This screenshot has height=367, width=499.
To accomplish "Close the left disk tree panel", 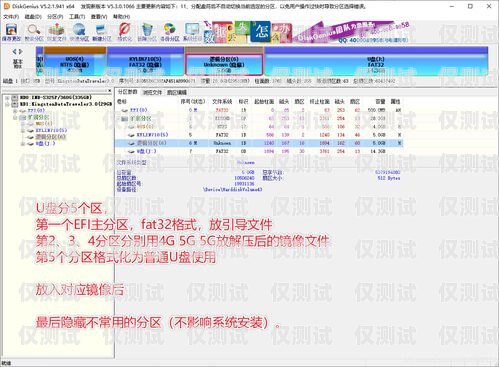I will coord(110,90).
